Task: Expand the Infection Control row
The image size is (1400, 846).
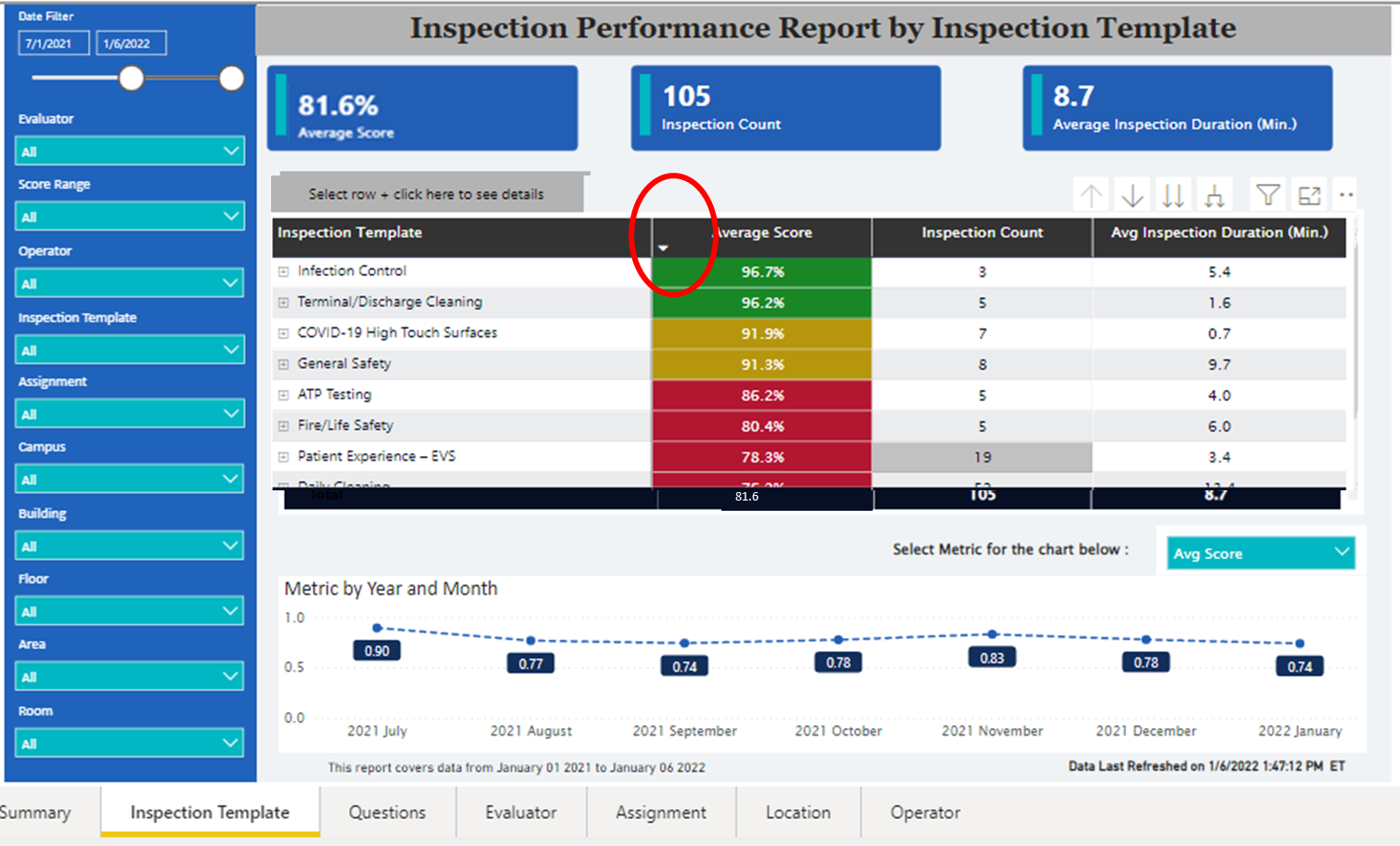Action: point(283,270)
